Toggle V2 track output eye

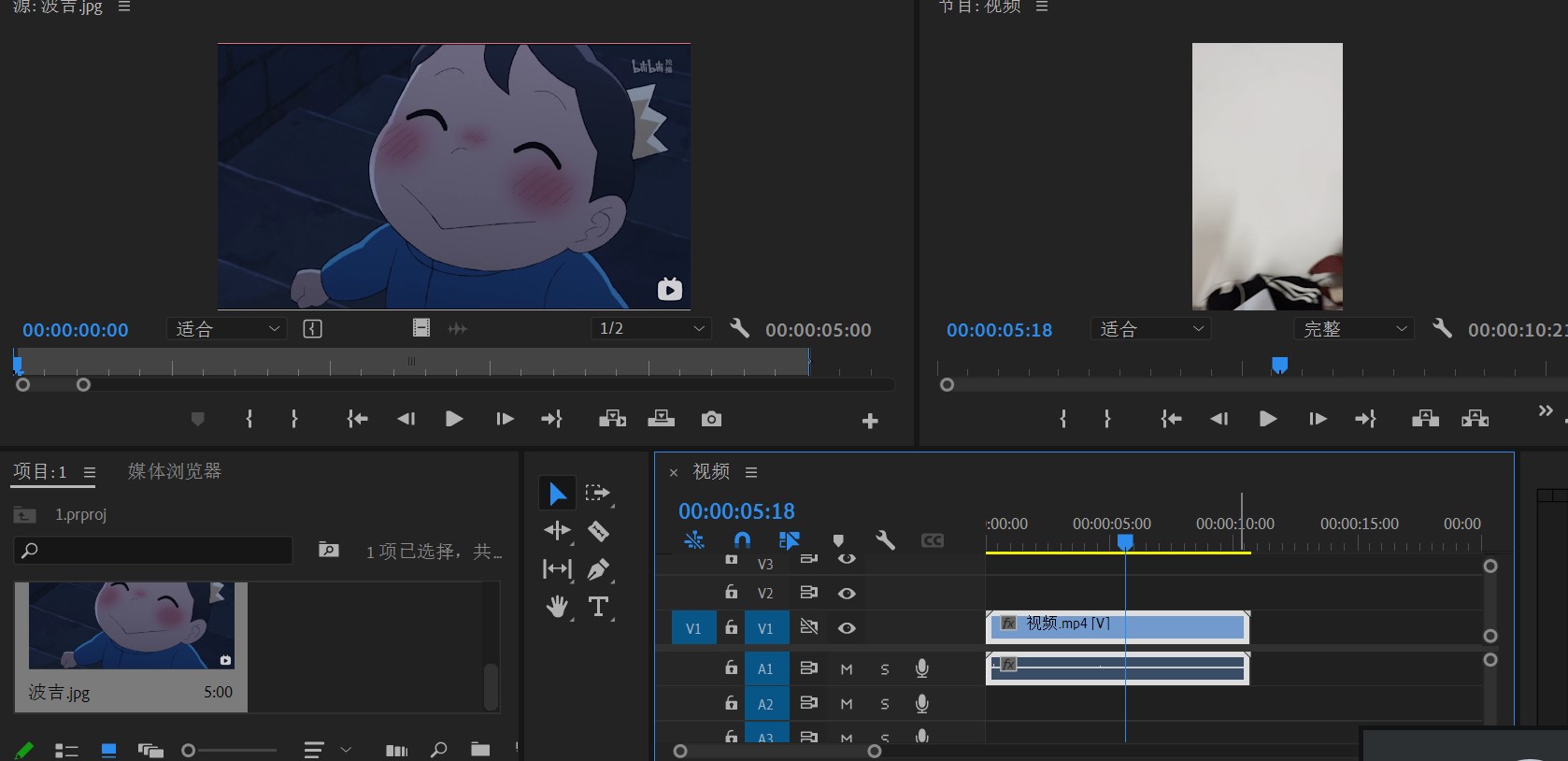(847, 593)
